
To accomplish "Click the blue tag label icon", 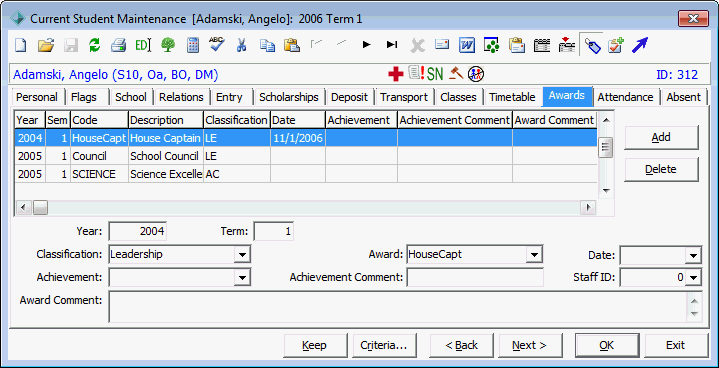I will pyautogui.click(x=592, y=45).
